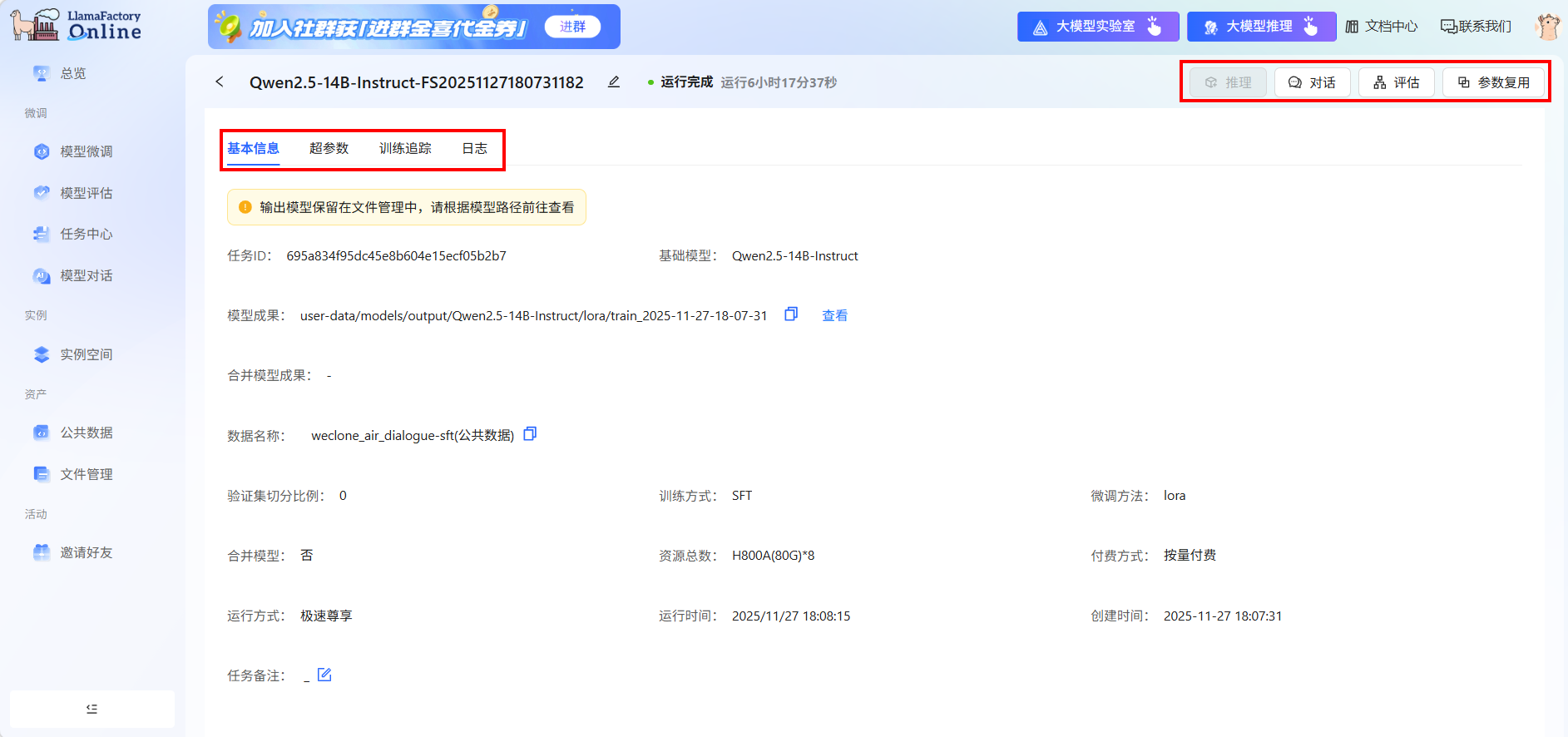Screen dimensions: 1568x737
Task: Click the disabled 推理 button
Action: [1228, 82]
